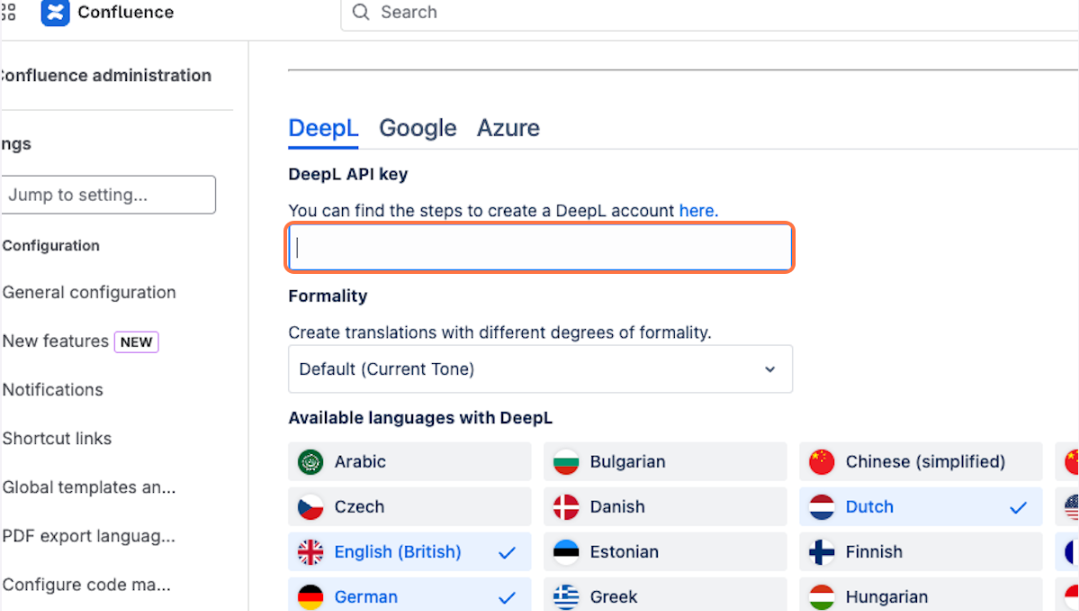Switch to the Azure tab
1079x611 pixels.
(x=509, y=129)
